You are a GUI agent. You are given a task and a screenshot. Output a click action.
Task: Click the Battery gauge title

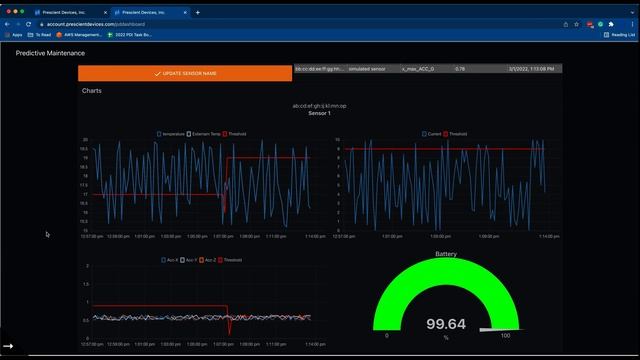(446, 254)
